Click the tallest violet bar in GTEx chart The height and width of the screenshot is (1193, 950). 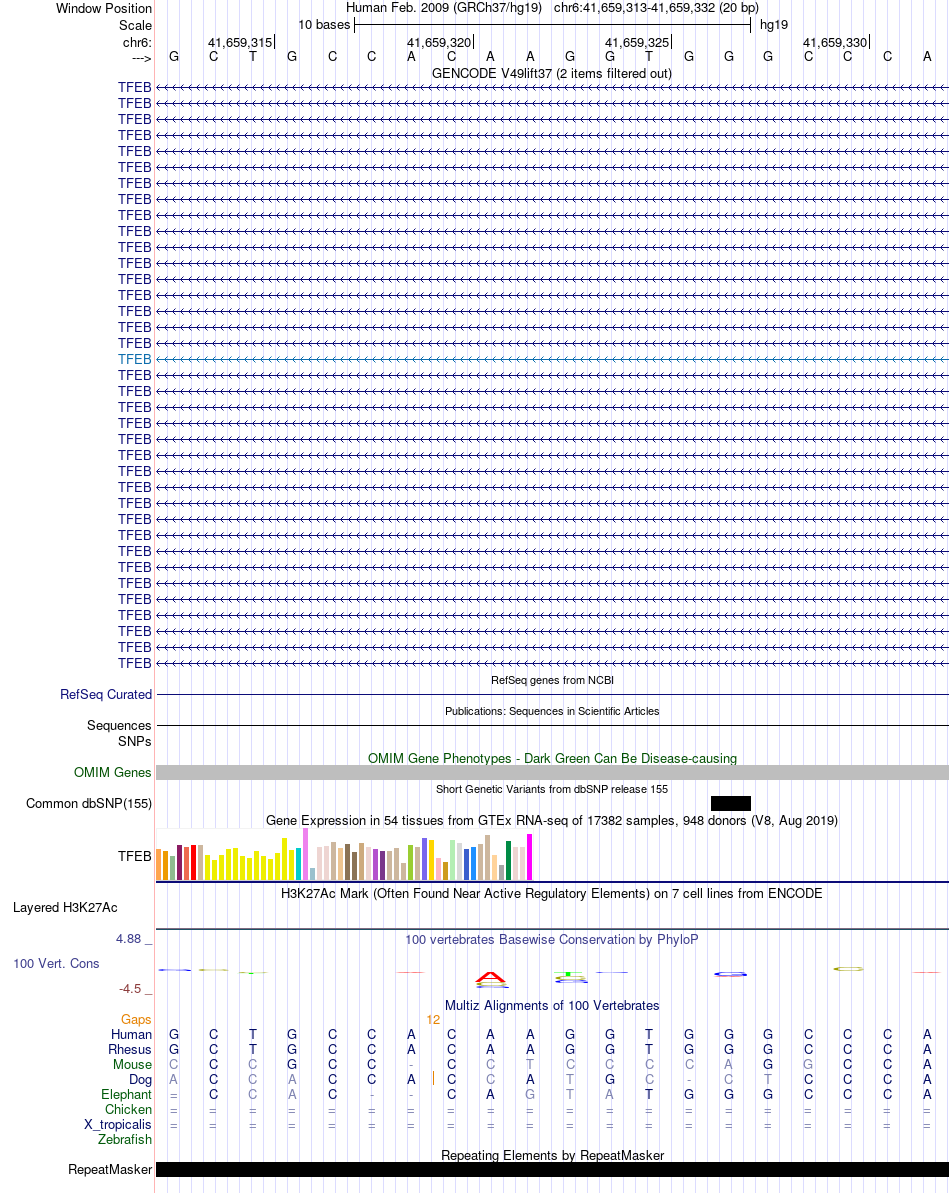pyautogui.click(x=306, y=854)
